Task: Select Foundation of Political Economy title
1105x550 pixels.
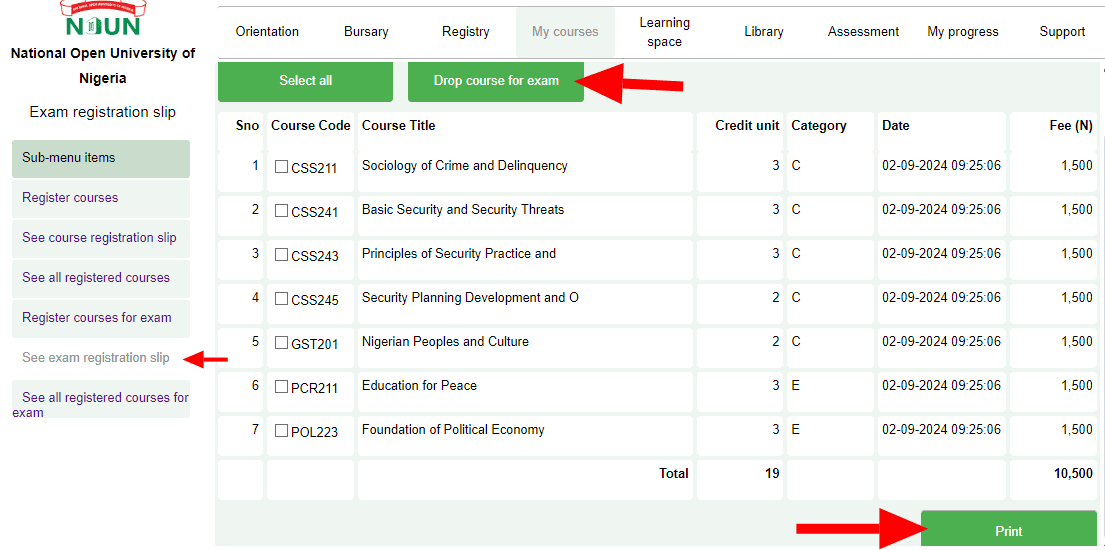Action: 453,429
